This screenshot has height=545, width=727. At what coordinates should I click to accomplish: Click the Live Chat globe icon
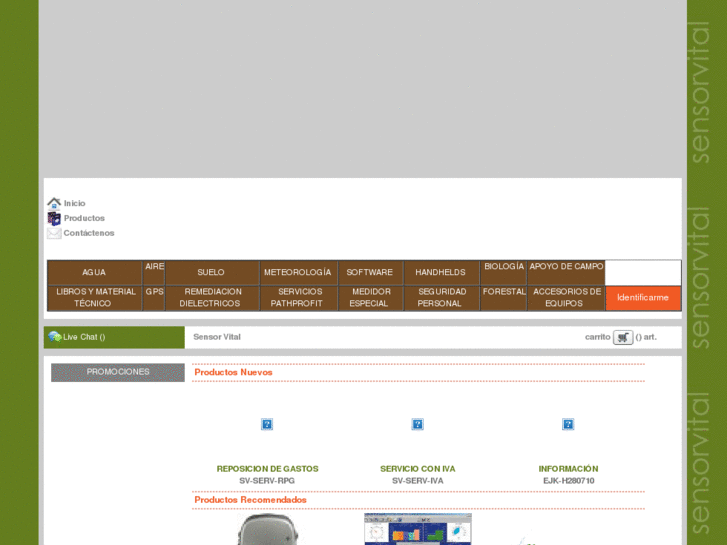coord(55,337)
